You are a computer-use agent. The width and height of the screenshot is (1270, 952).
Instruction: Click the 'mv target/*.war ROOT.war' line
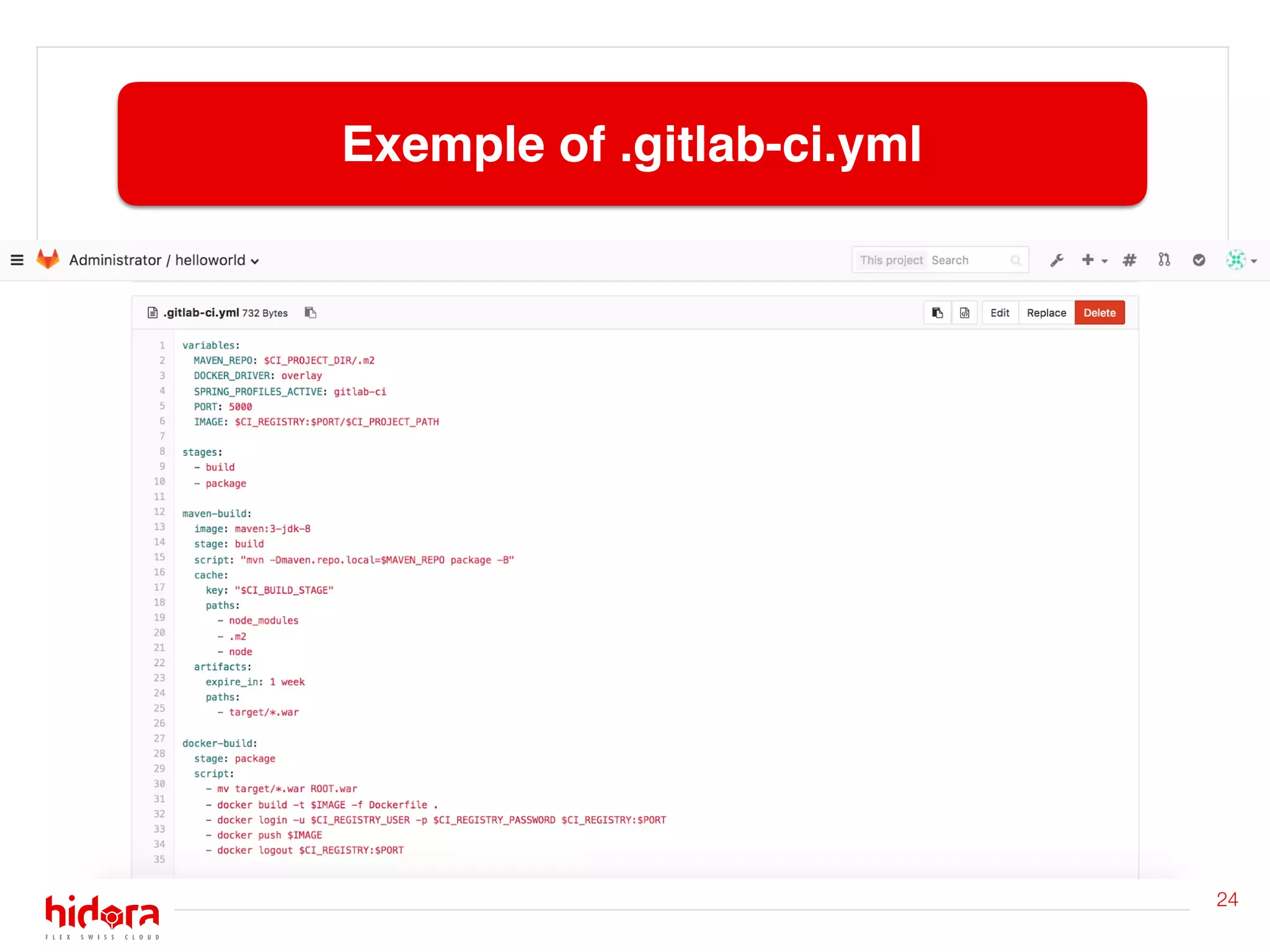[x=287, y=790]
